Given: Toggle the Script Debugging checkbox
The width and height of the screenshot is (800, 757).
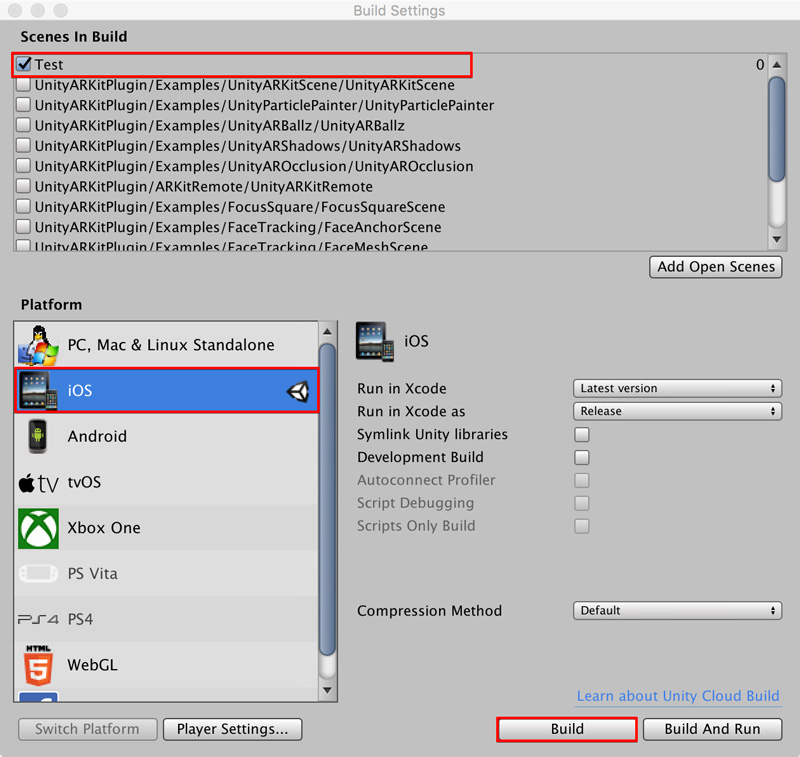Looking at the screenshot, I should 582,503.
